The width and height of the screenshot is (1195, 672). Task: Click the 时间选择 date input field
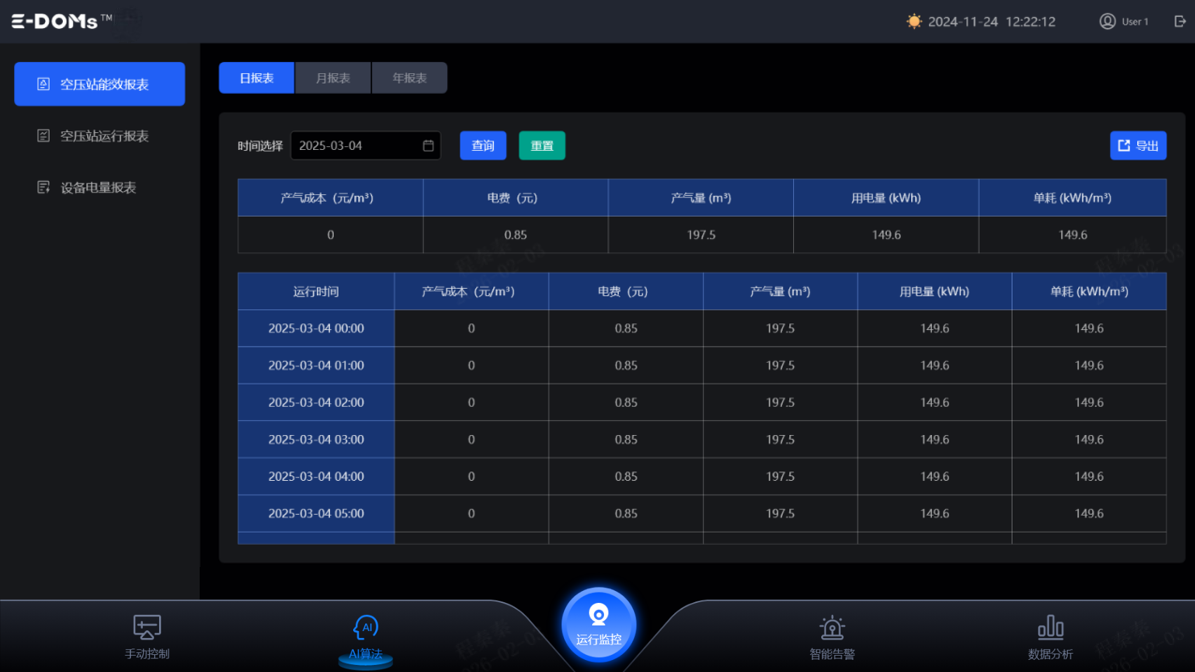(357, 146)
